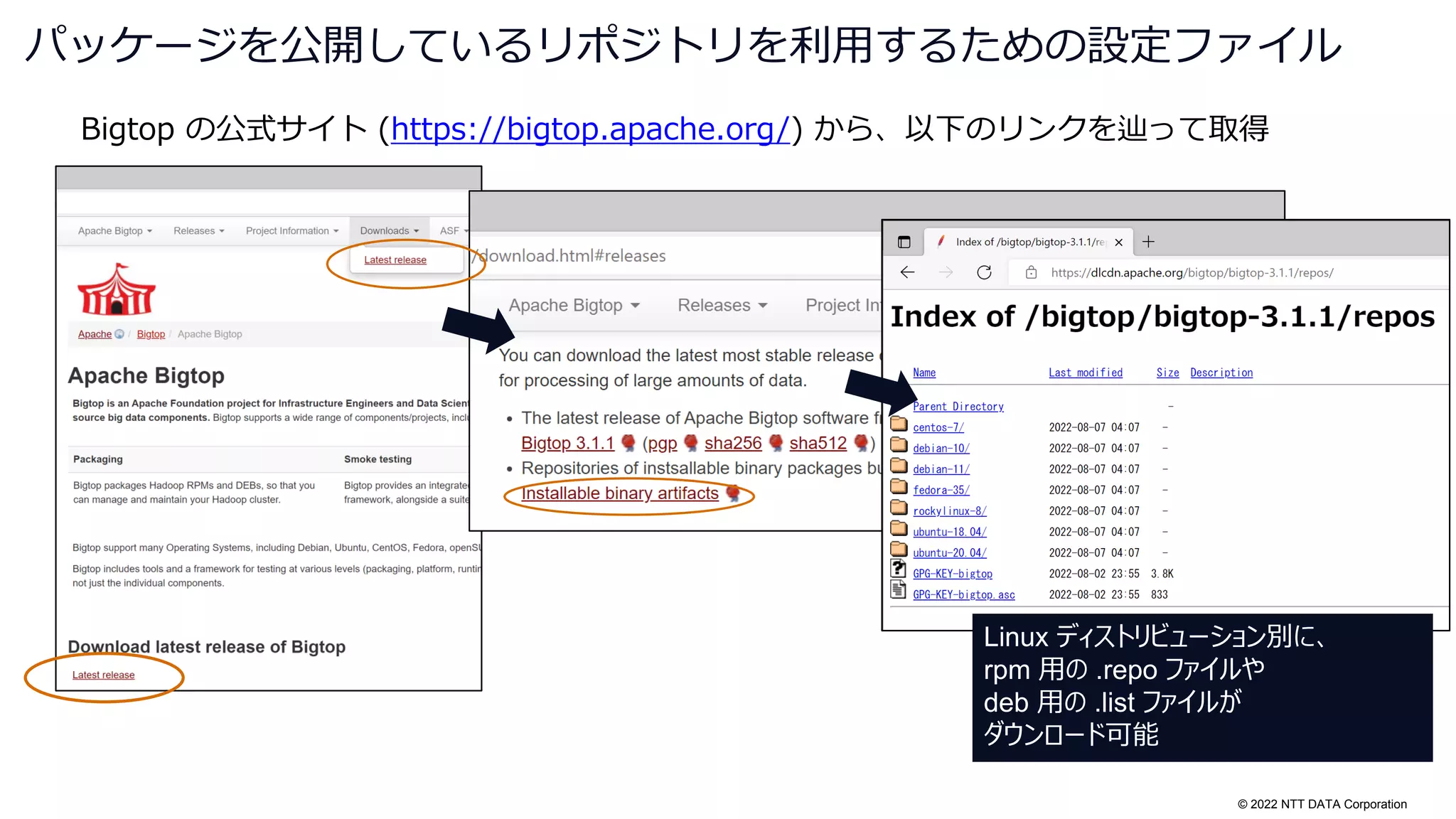Click the text file icon beside GPG-KEY-bigtop.asc

[899, 589]
